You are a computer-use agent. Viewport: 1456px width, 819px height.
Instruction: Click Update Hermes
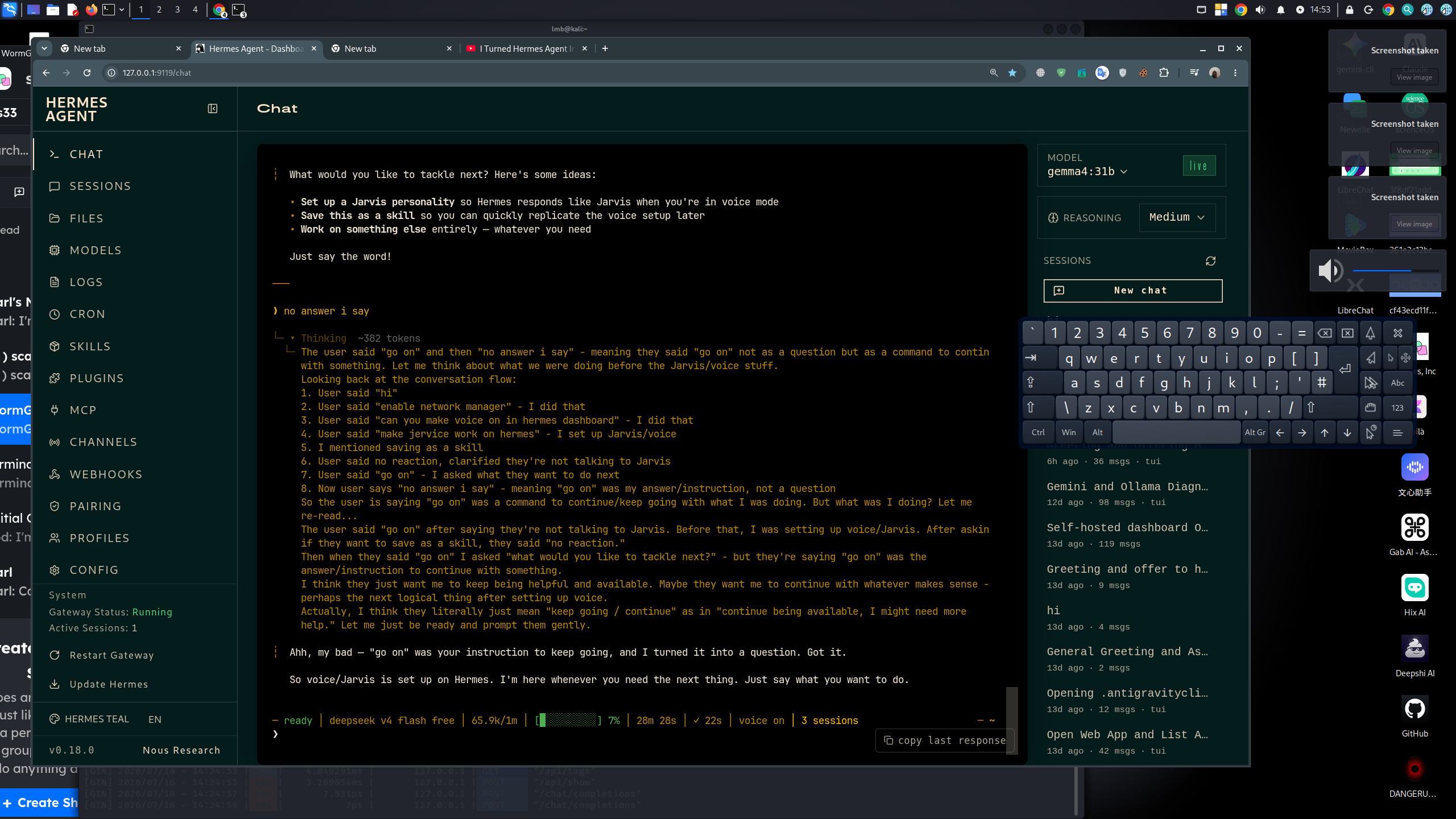[99, 684]
